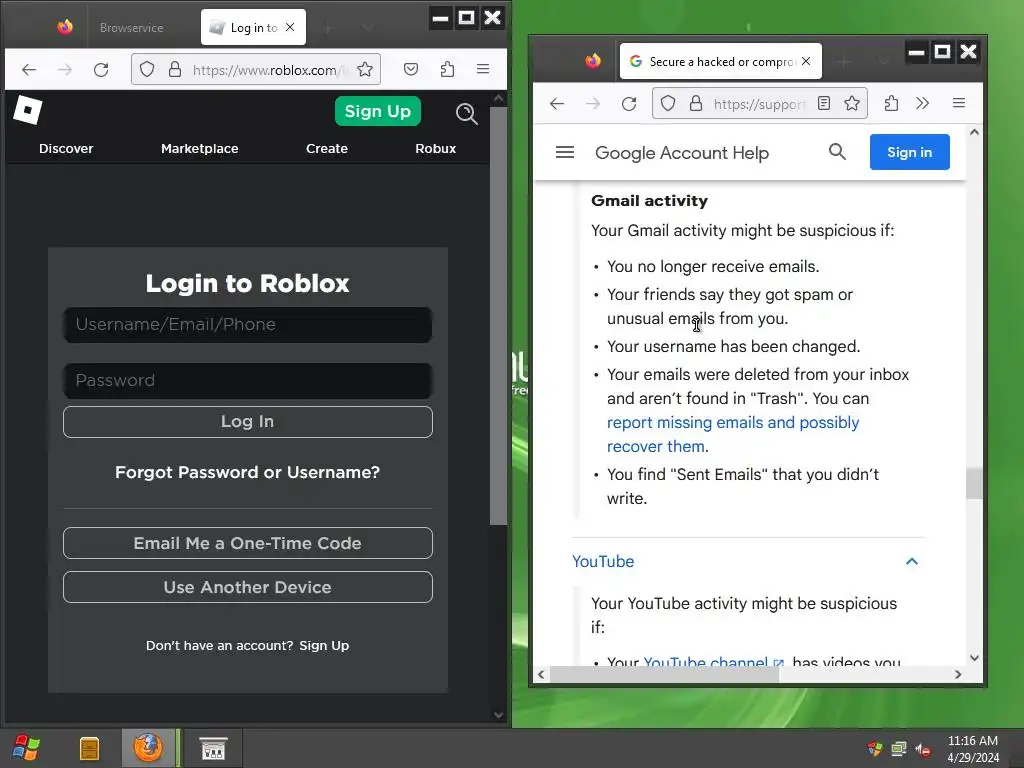The height and width of the screenshot is (768, 1024).
Task: Search Google Account Help with magnifier icon
Action: (x=837, y=152)
